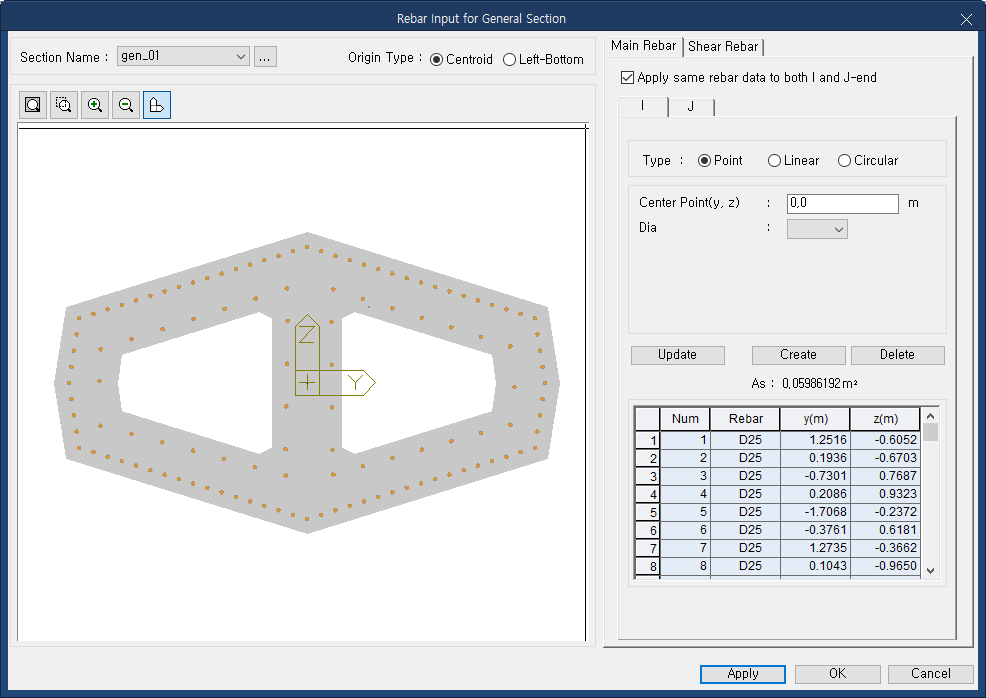Click the Zoom Out magnifier icon
The height and width of the screenshot is (698, 986).
125,104
